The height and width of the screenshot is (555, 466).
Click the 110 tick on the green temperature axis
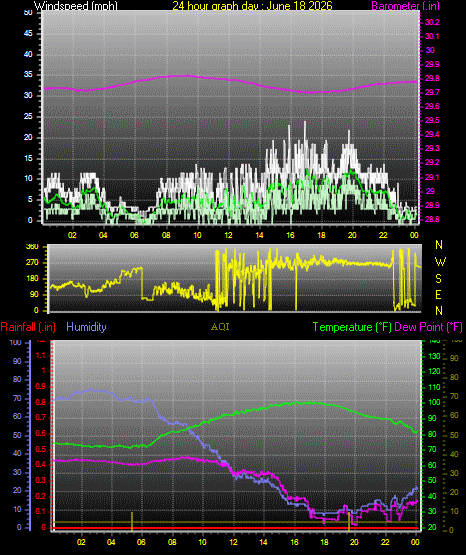point(434,387)
